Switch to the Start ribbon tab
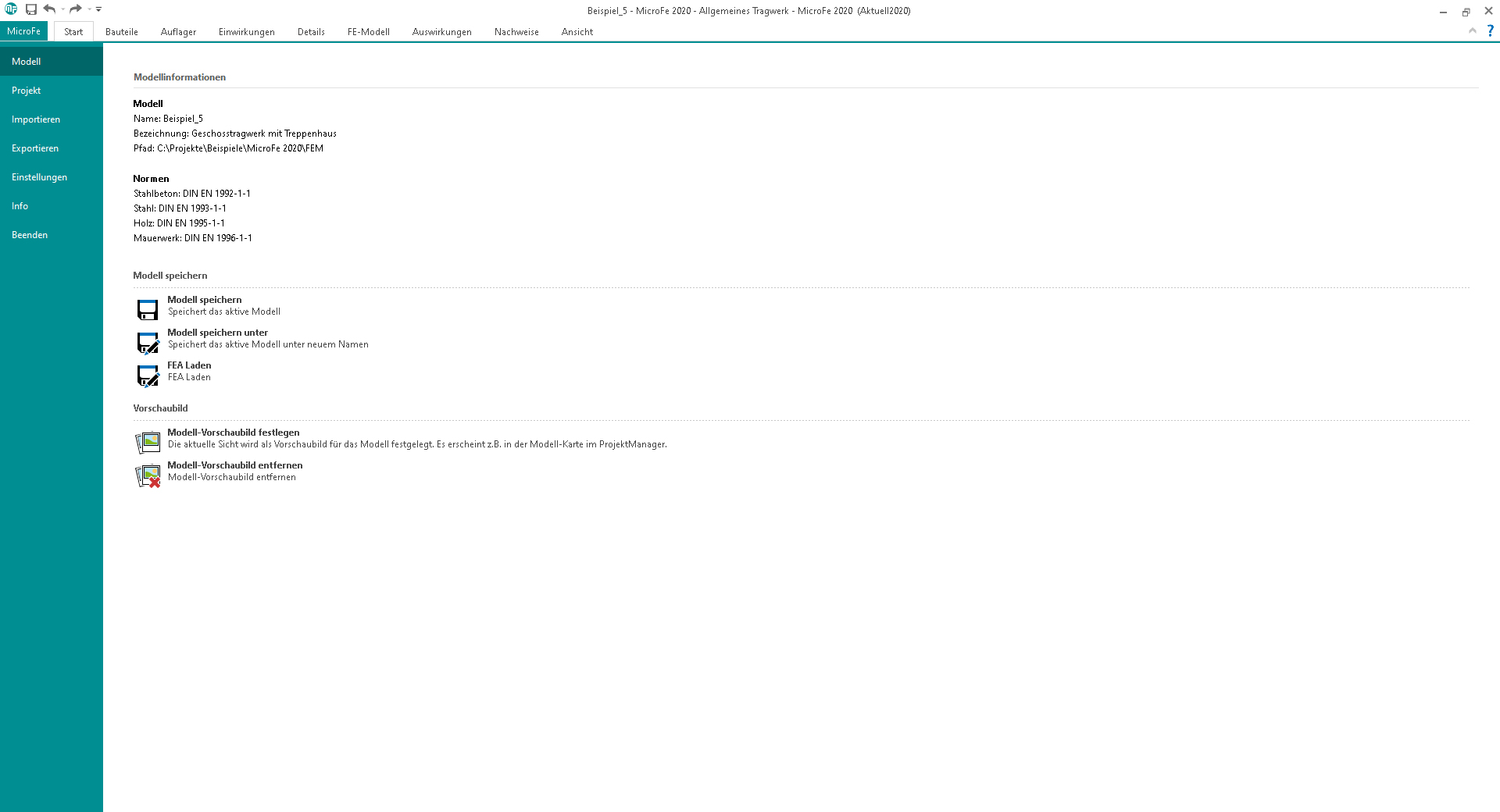 [x=73, y=32]
